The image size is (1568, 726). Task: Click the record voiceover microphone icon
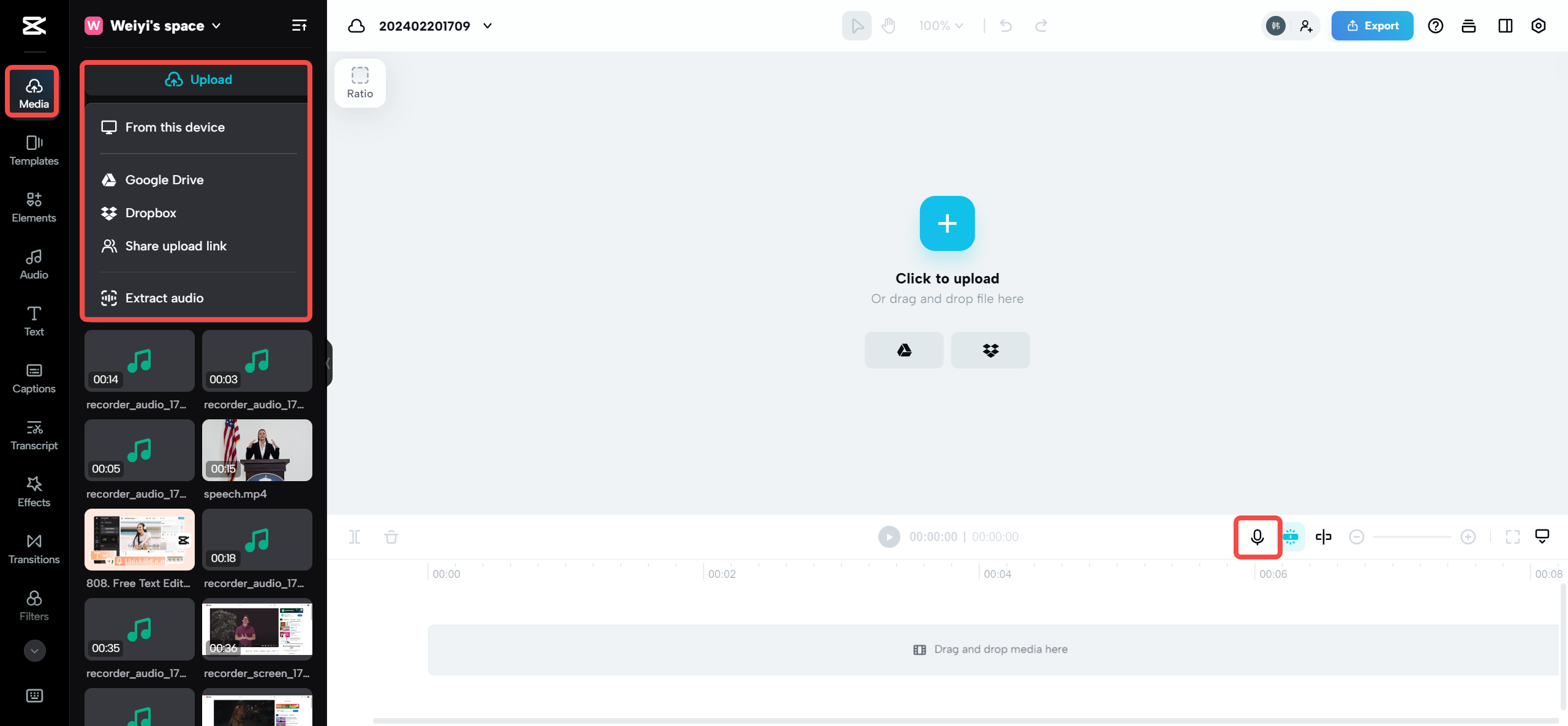pos(1257,537)
